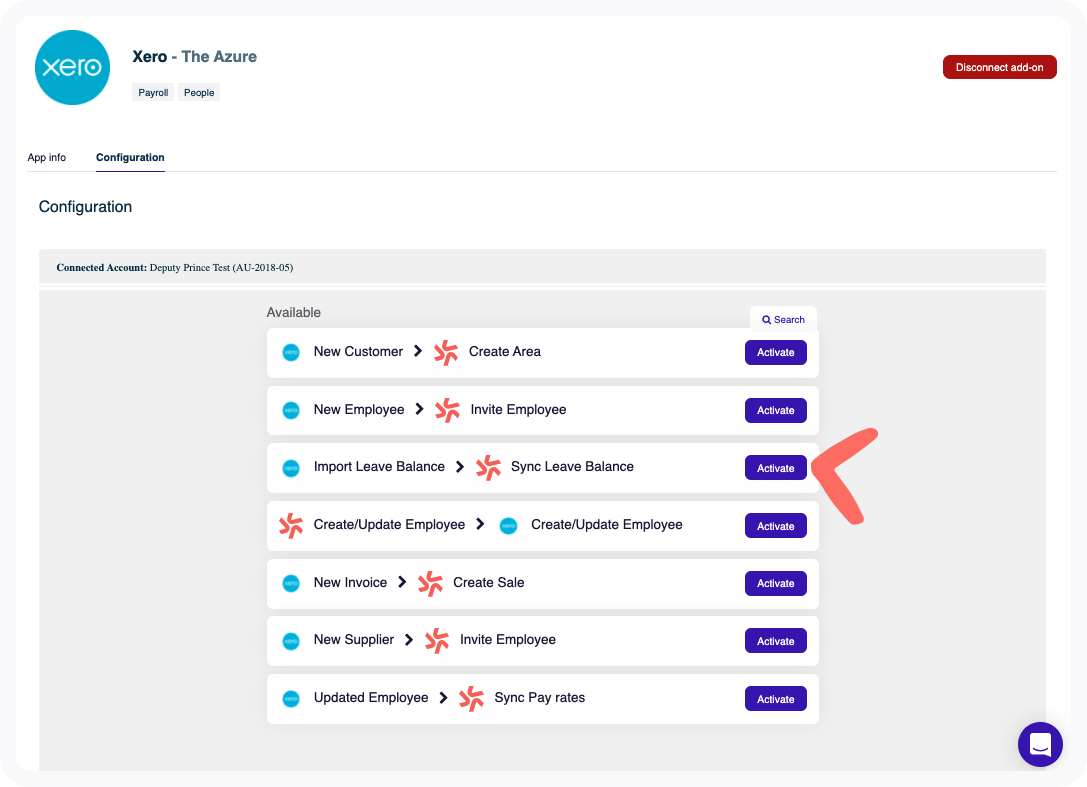This screenshot has width=1087, height=787.
Task: Click the Xero icon beside New Customer
Action: pyautogui.click(x=291, y=352)
